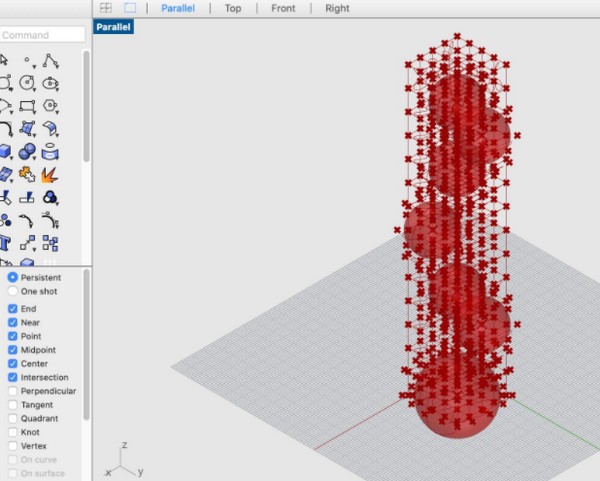Click into the Command input field
Viewport: 600px width, 481px height.
click(x=42, y=35)
